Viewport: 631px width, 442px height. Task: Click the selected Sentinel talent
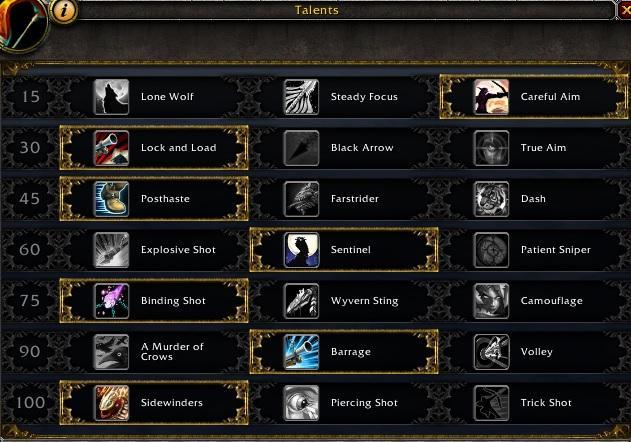(x=344, y=250)
